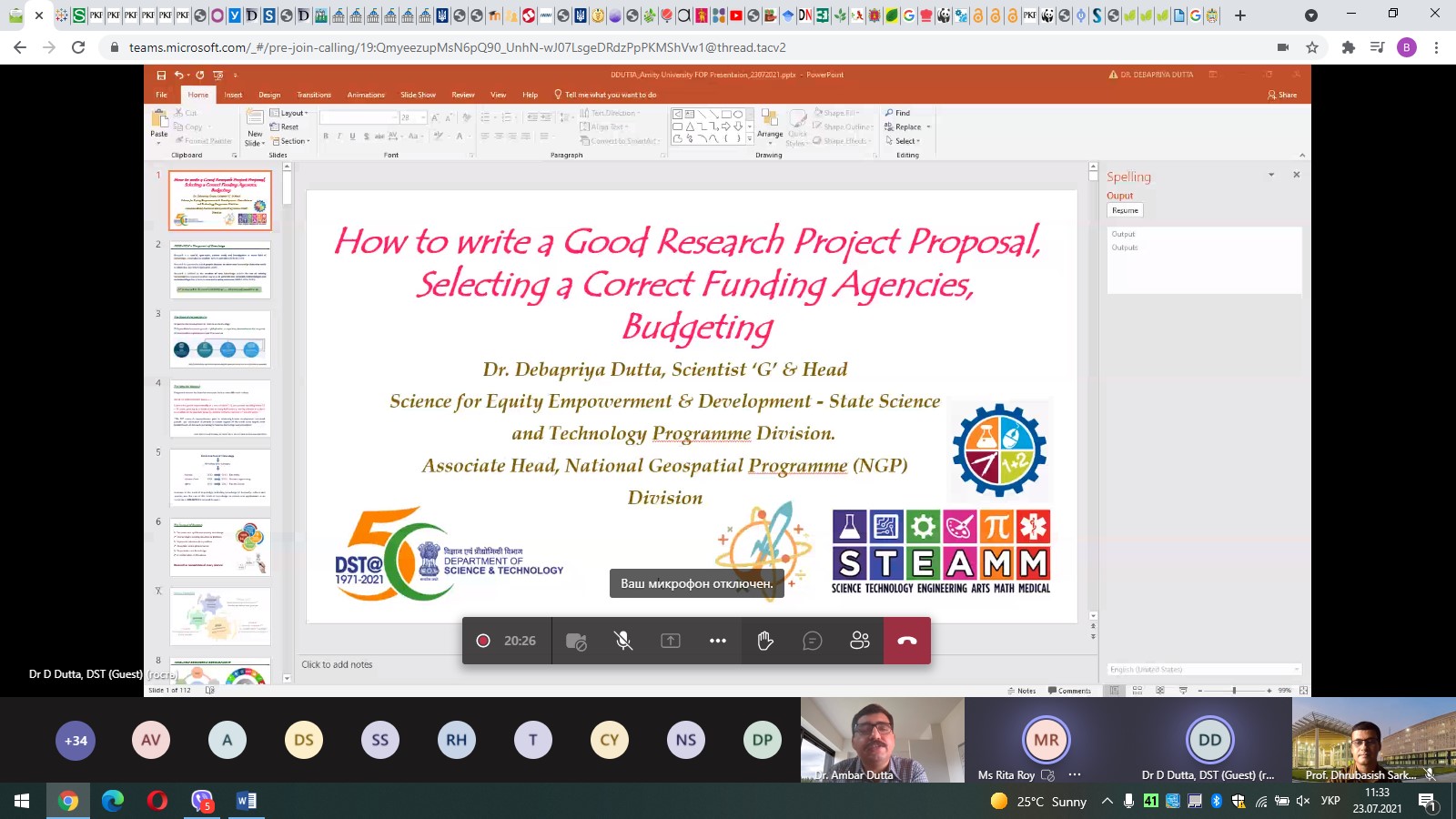Bookmark this page with the star icon
The image size is (1456, 819).
pos(1312,47)
